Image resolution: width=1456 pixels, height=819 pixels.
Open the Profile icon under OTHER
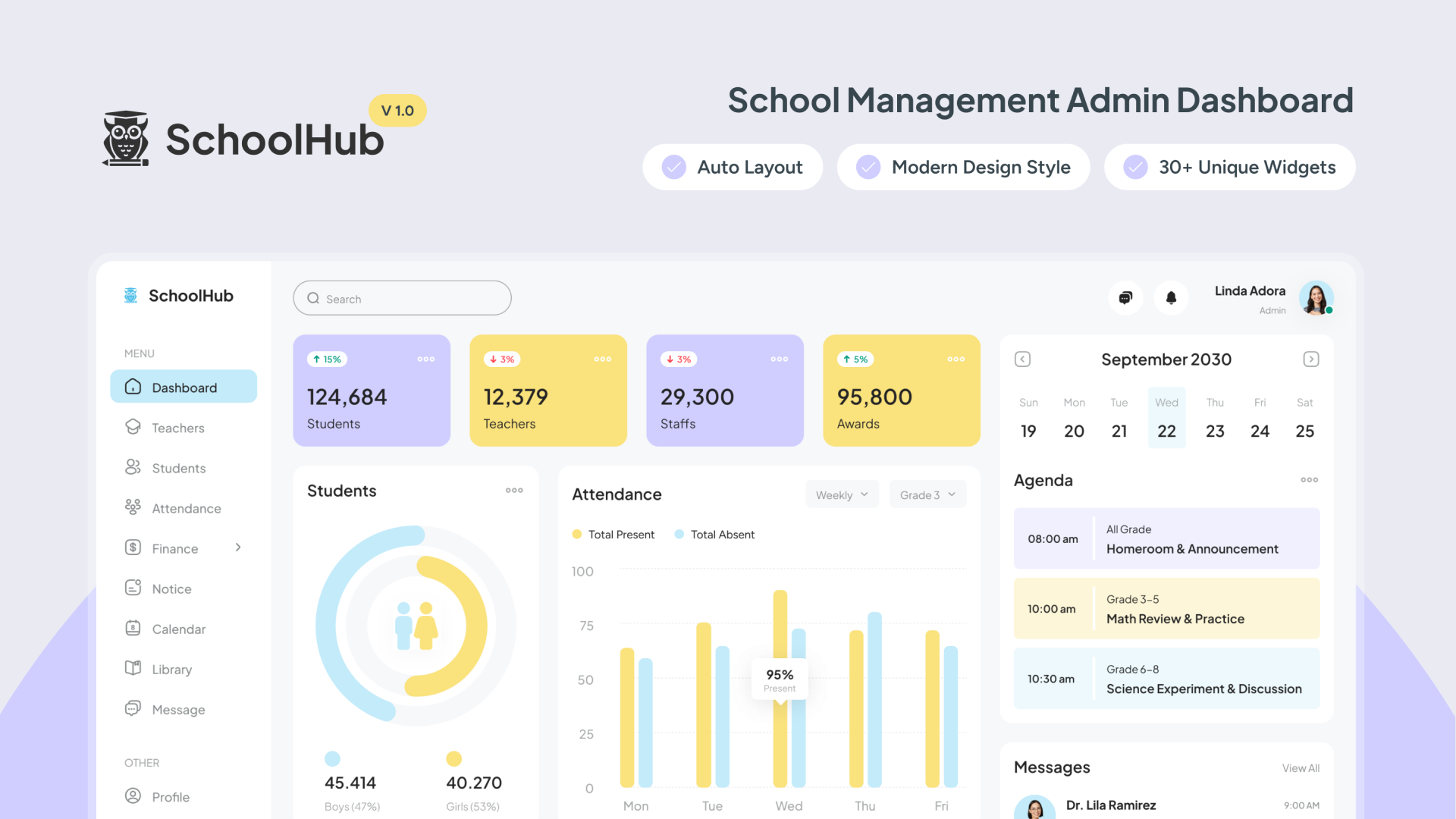coord(133,796)
